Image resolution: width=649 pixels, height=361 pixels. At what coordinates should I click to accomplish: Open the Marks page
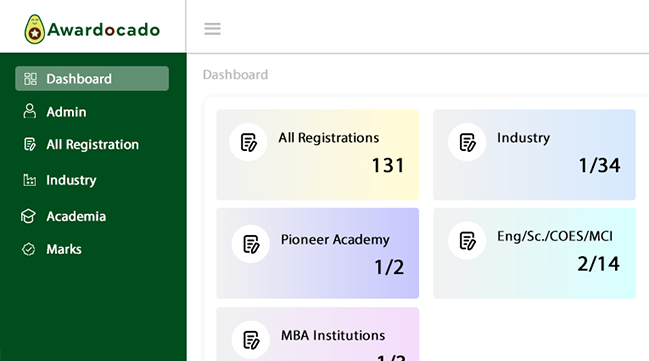(64, 249)
